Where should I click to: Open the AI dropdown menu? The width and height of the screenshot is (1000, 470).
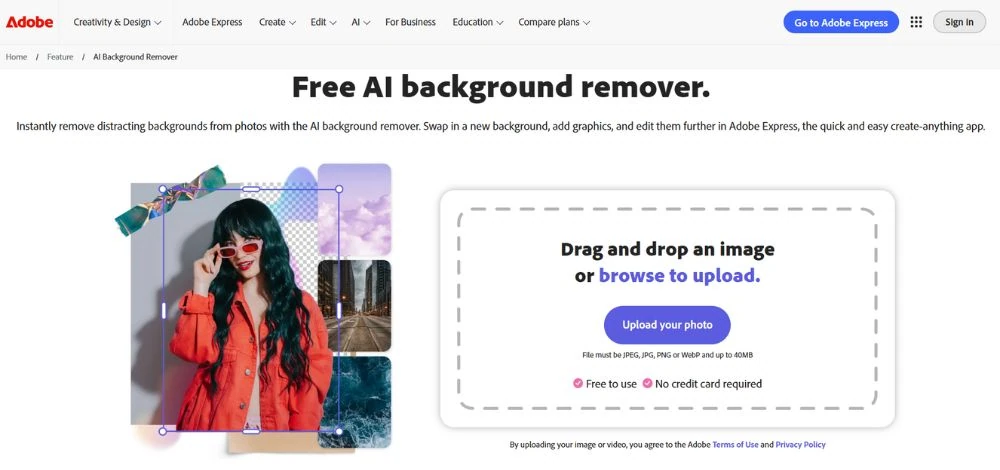pyautogui.click(x=360, y=22)
